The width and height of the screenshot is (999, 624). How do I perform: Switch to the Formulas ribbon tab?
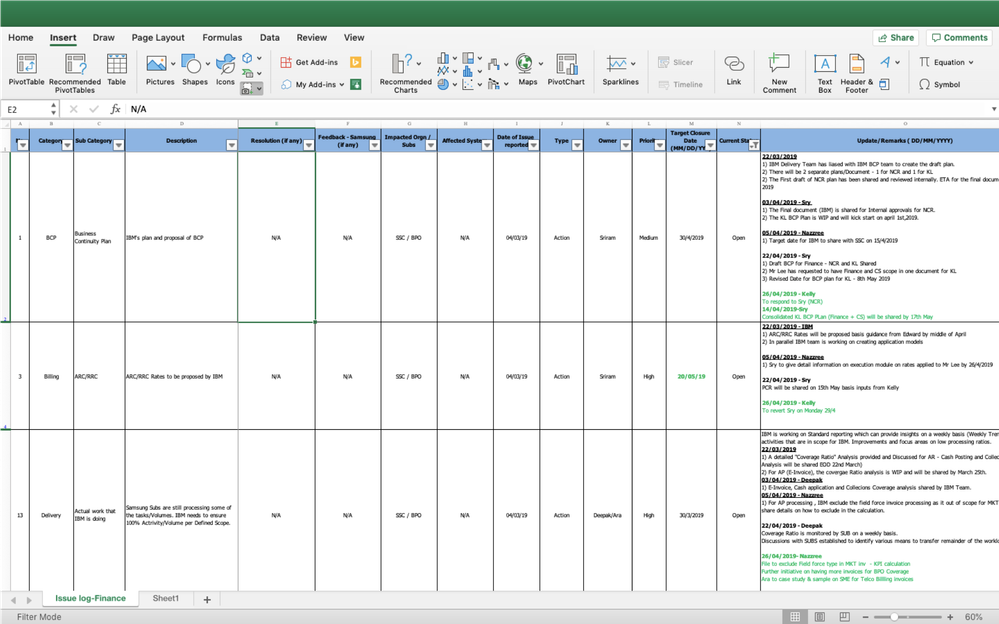tap(222, 37)
